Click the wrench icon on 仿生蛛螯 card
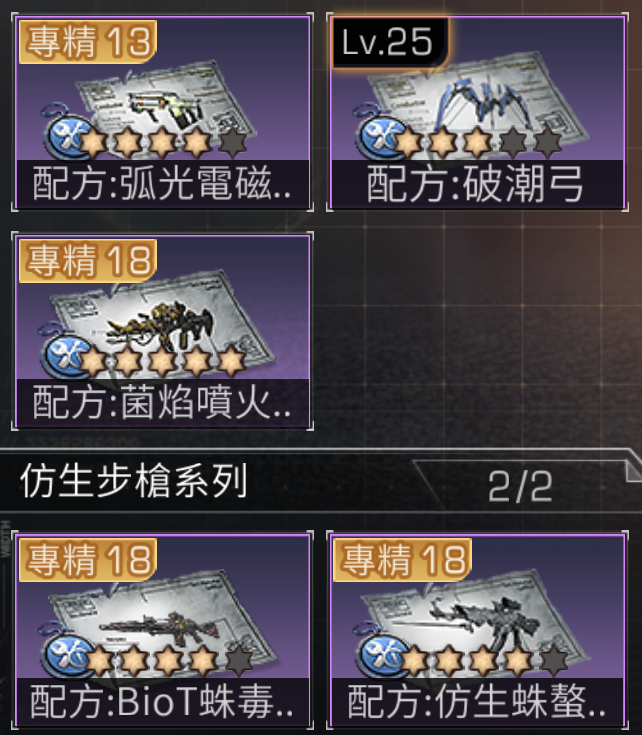Image resolution: width=642 pixels, height=735 pixels. tap(381, 656)
